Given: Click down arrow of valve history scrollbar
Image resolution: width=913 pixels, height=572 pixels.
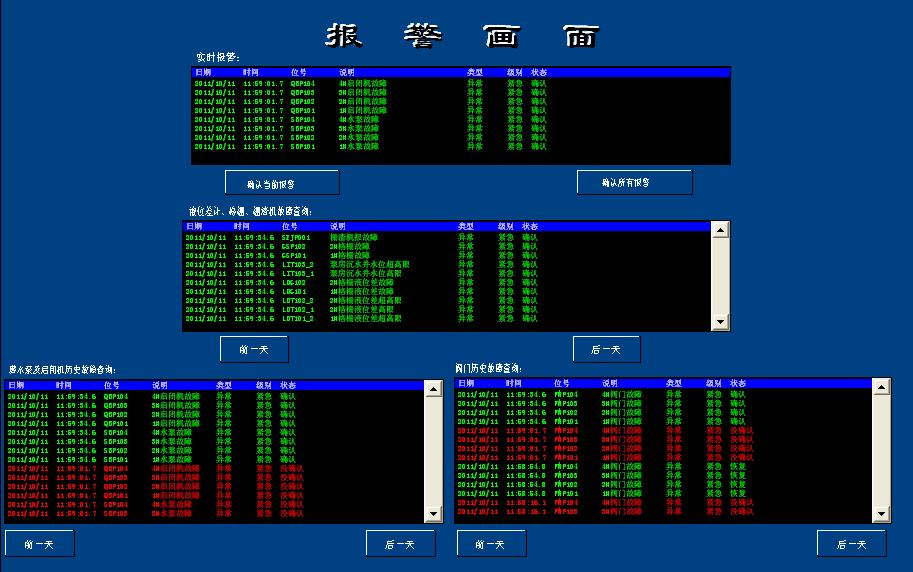Looking at the screenshot, I should pyautogui.click(x=881, y=514).
